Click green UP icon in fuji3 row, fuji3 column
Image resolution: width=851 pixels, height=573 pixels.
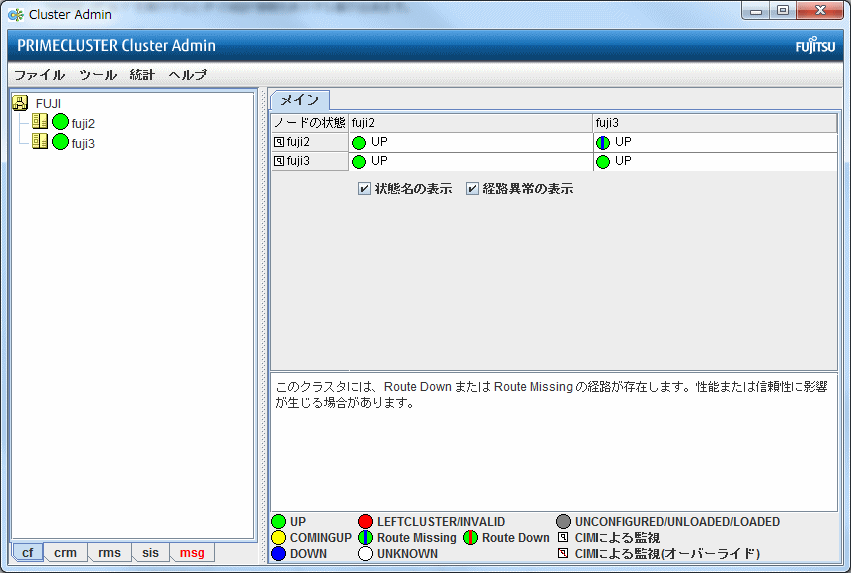click(x=603, y=162)
